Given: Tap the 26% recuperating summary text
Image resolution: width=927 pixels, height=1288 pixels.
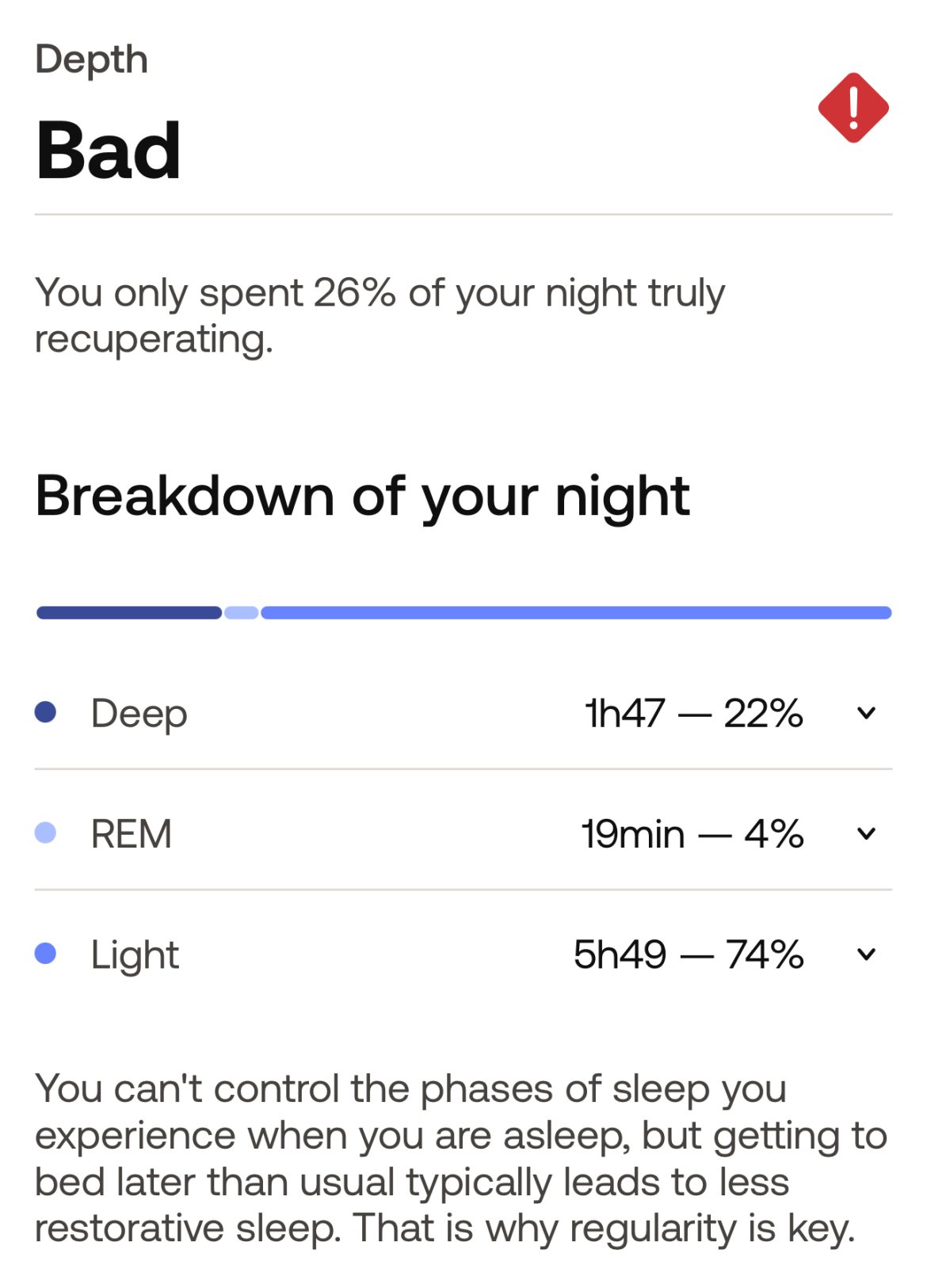Looking at the screenshot, I should [379, 315].
